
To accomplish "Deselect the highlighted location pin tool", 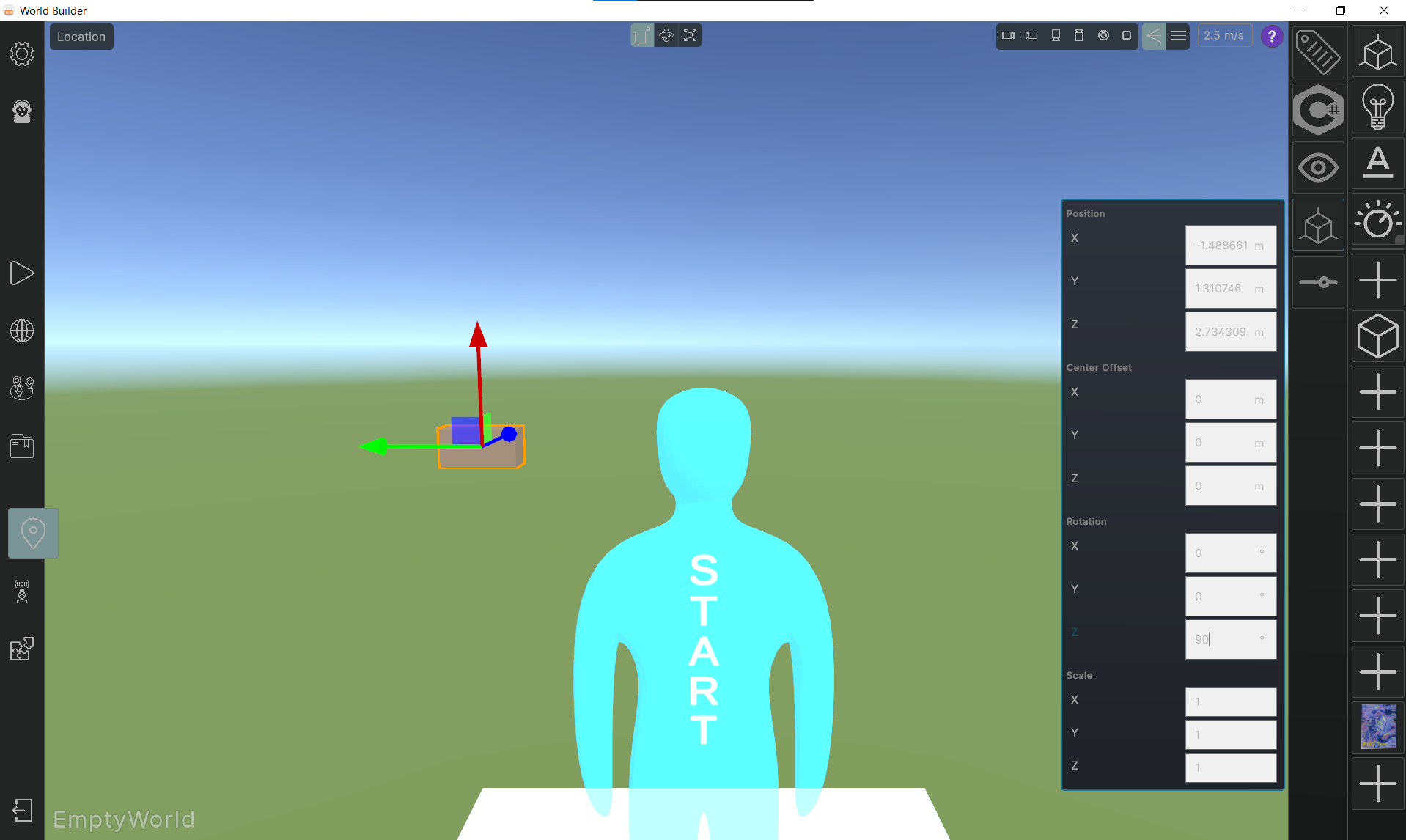I will [32, 533].
